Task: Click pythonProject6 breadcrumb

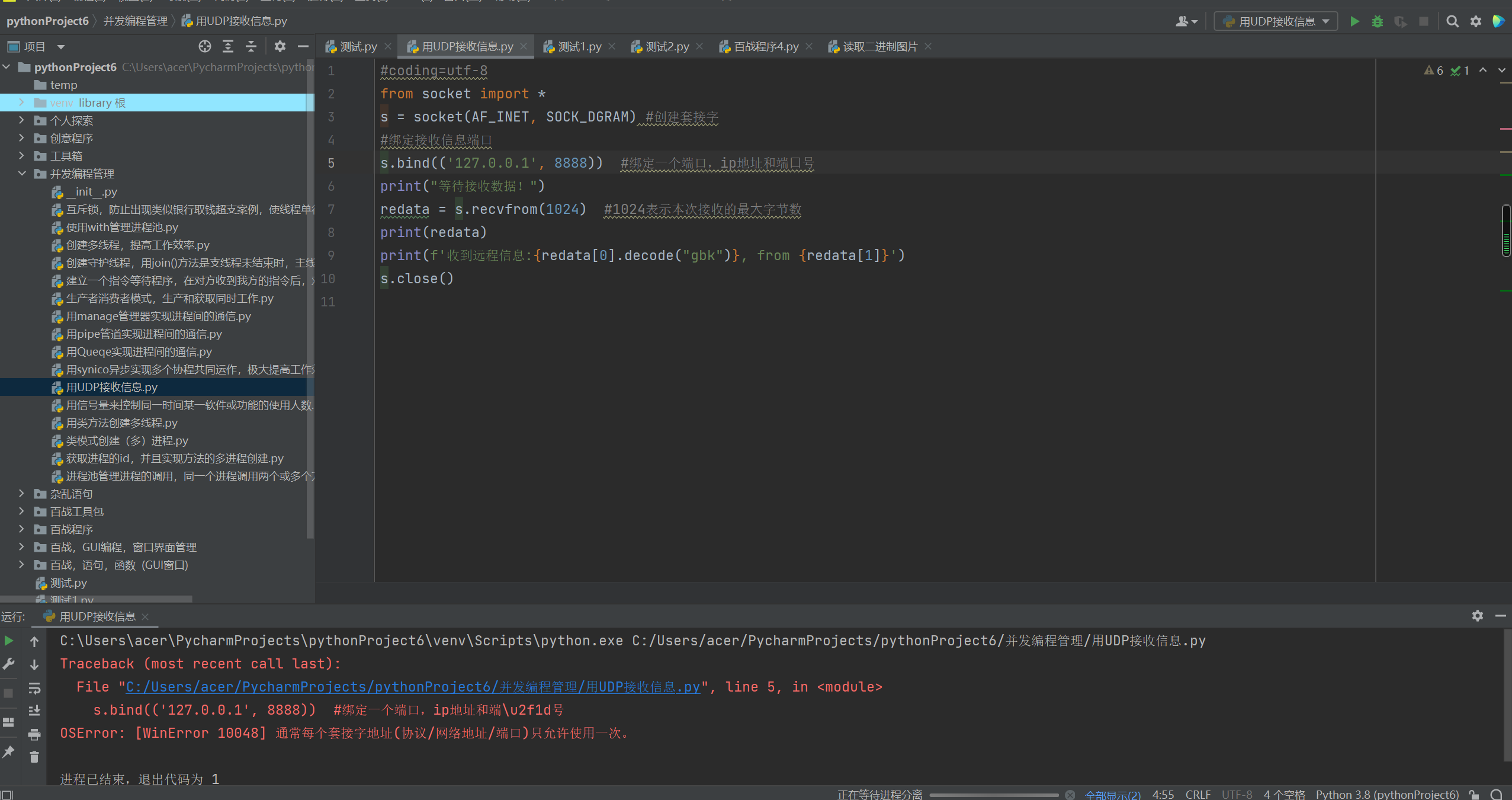Action: (x=47, y=21)
